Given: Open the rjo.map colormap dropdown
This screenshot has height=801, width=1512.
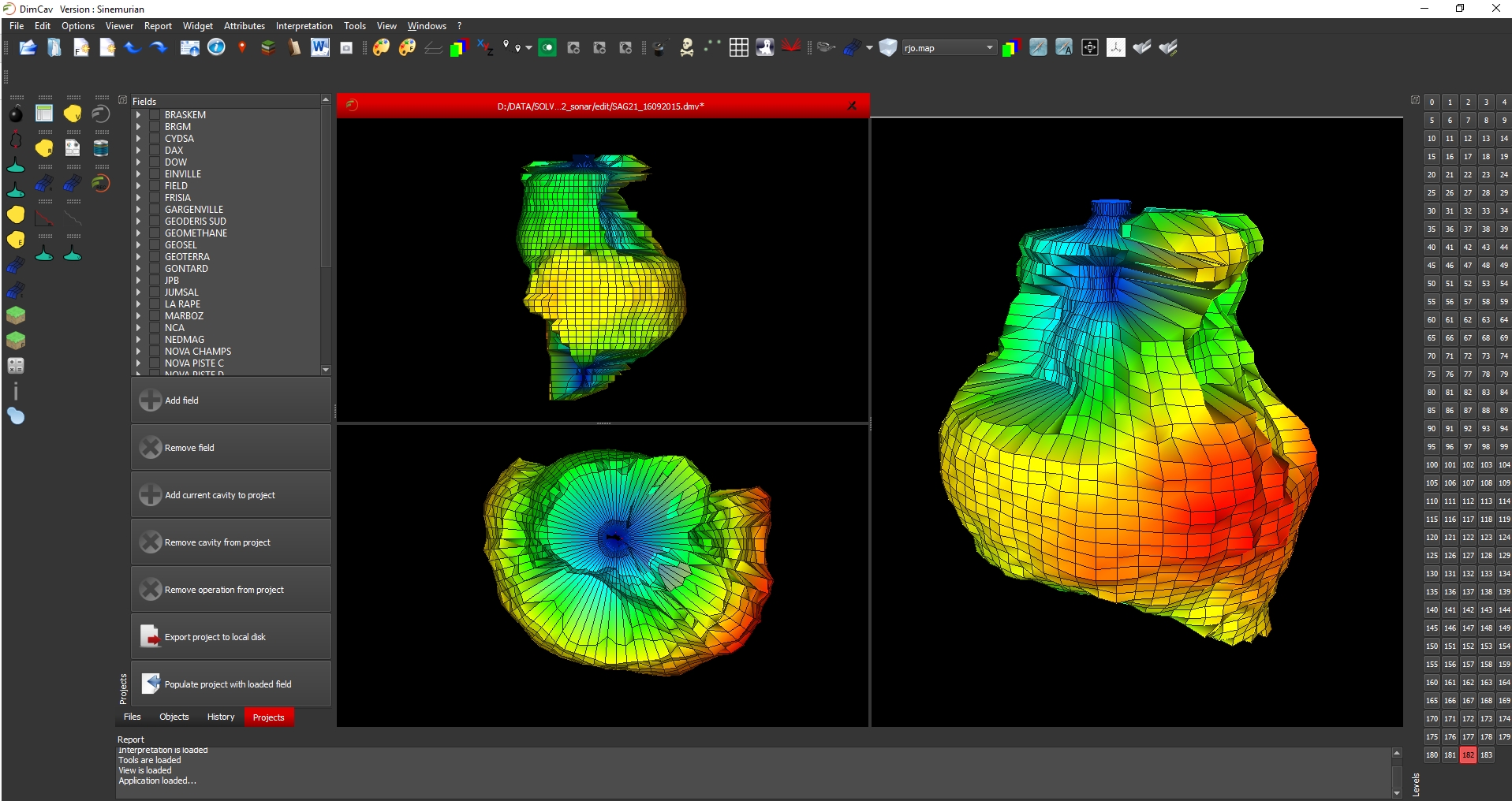Looking at the screenshot, I should pyautogui.click(x=948, y=48).
